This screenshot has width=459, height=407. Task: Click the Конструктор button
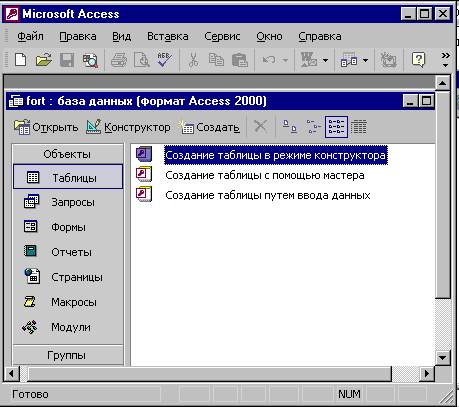click(x=128, y=127)
